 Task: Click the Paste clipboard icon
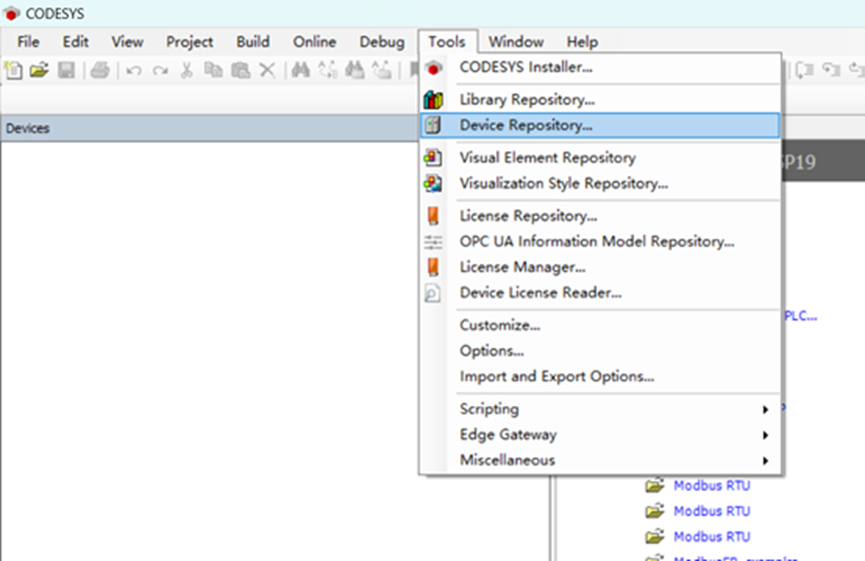[240, 70]
